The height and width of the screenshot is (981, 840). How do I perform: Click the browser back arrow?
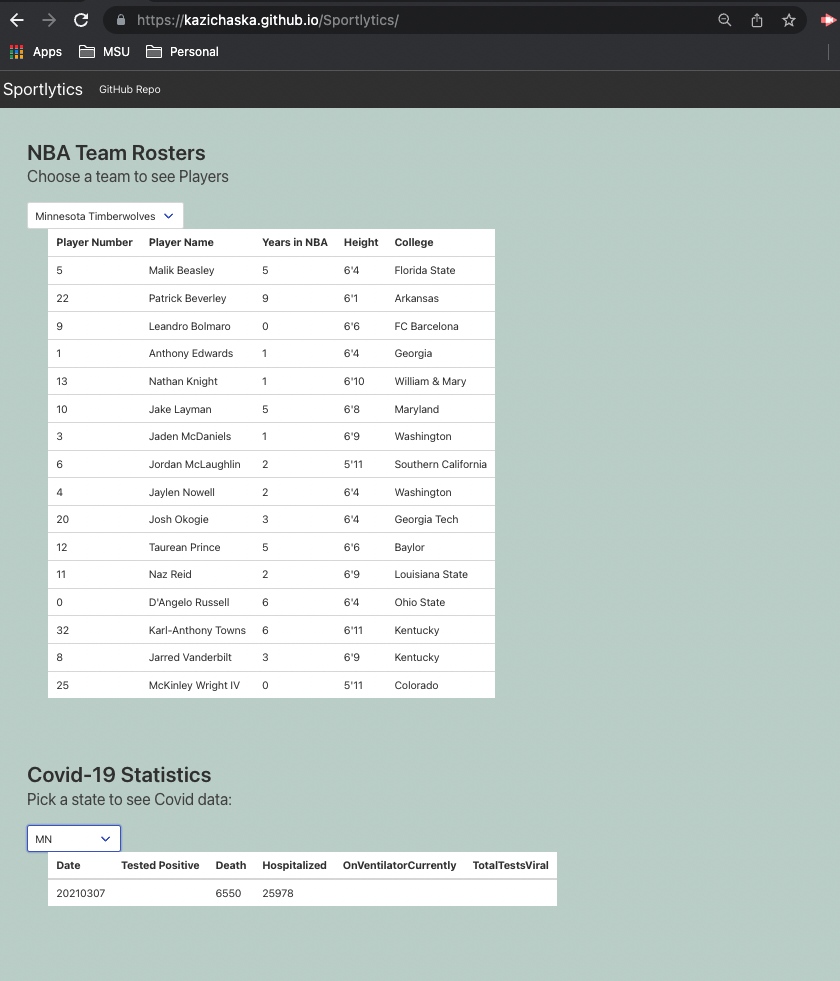(x=17, y=20)
